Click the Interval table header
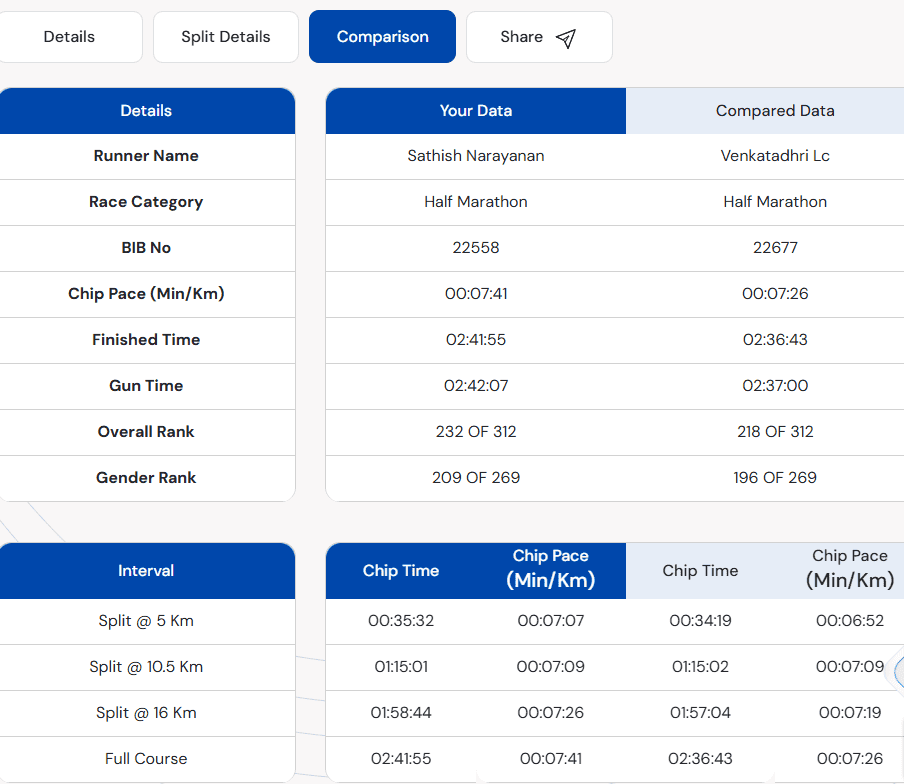The height and width of the screenshot is (784, 904). click(x=146, y=571)
